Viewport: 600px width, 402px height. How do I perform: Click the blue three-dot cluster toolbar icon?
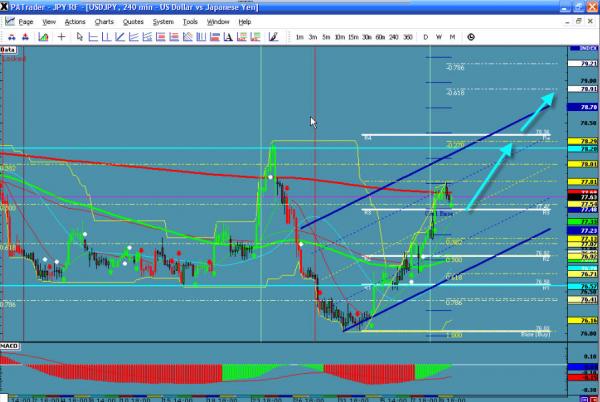12,37
